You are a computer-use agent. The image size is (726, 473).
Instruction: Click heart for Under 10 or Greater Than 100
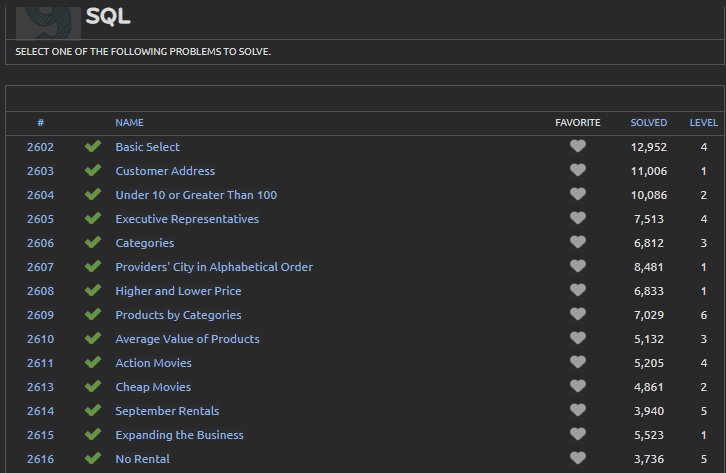tap(577, 194)
